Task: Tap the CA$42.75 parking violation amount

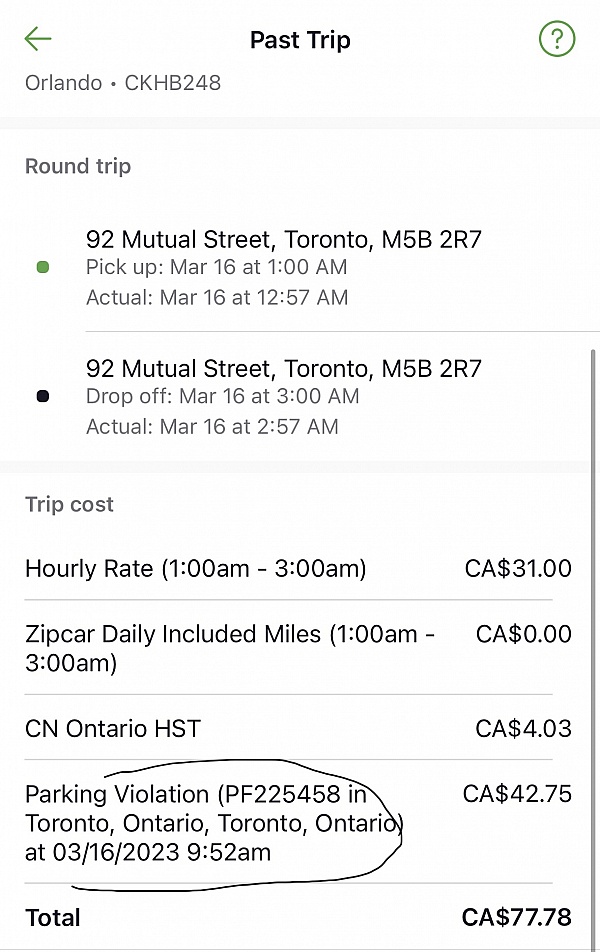Action: [x=517, y=794]
